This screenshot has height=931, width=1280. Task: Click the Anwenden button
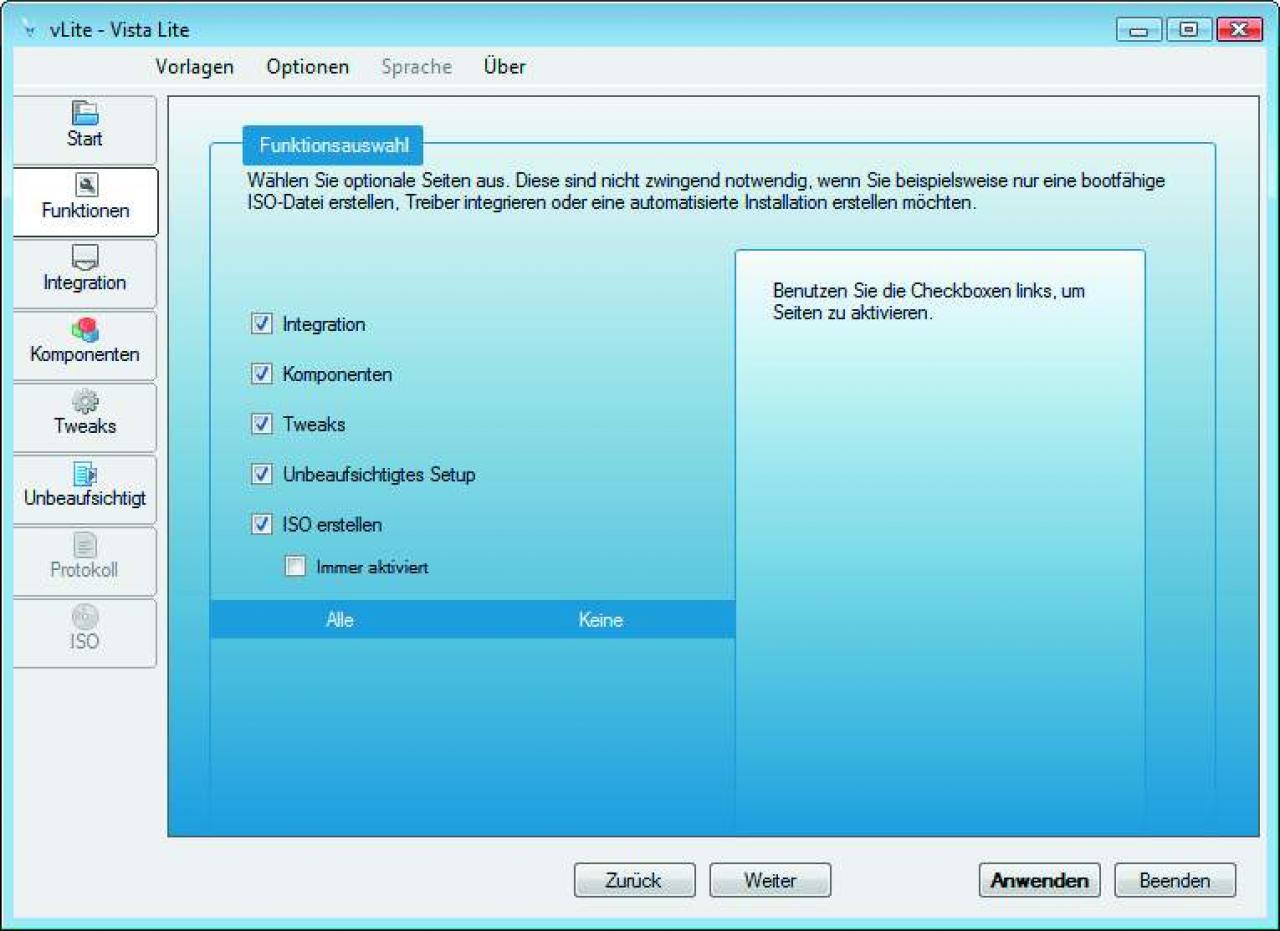tap(1040, 881)
